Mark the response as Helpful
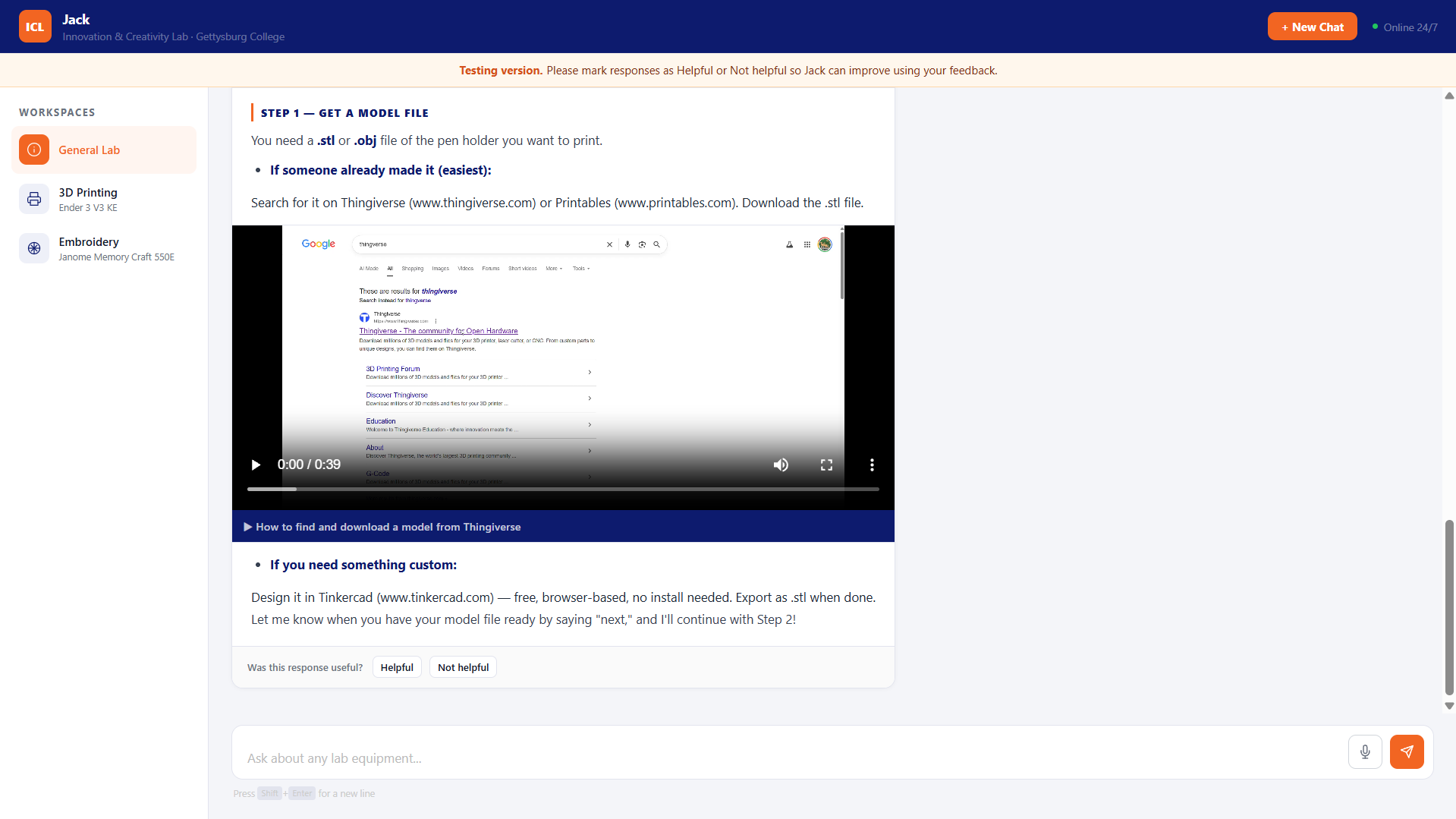 click(x=397, y=667)
